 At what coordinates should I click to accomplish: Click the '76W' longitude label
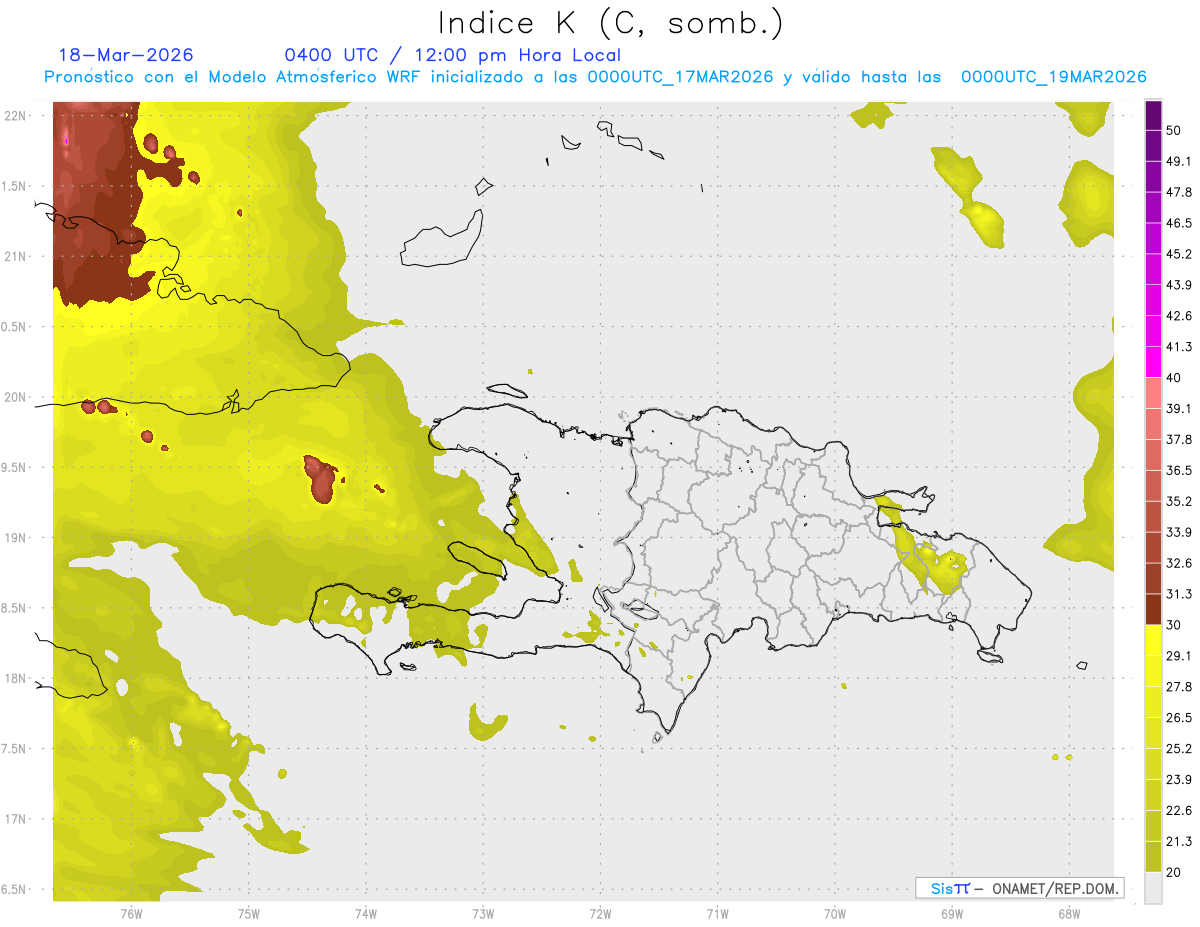pos(131,913)
